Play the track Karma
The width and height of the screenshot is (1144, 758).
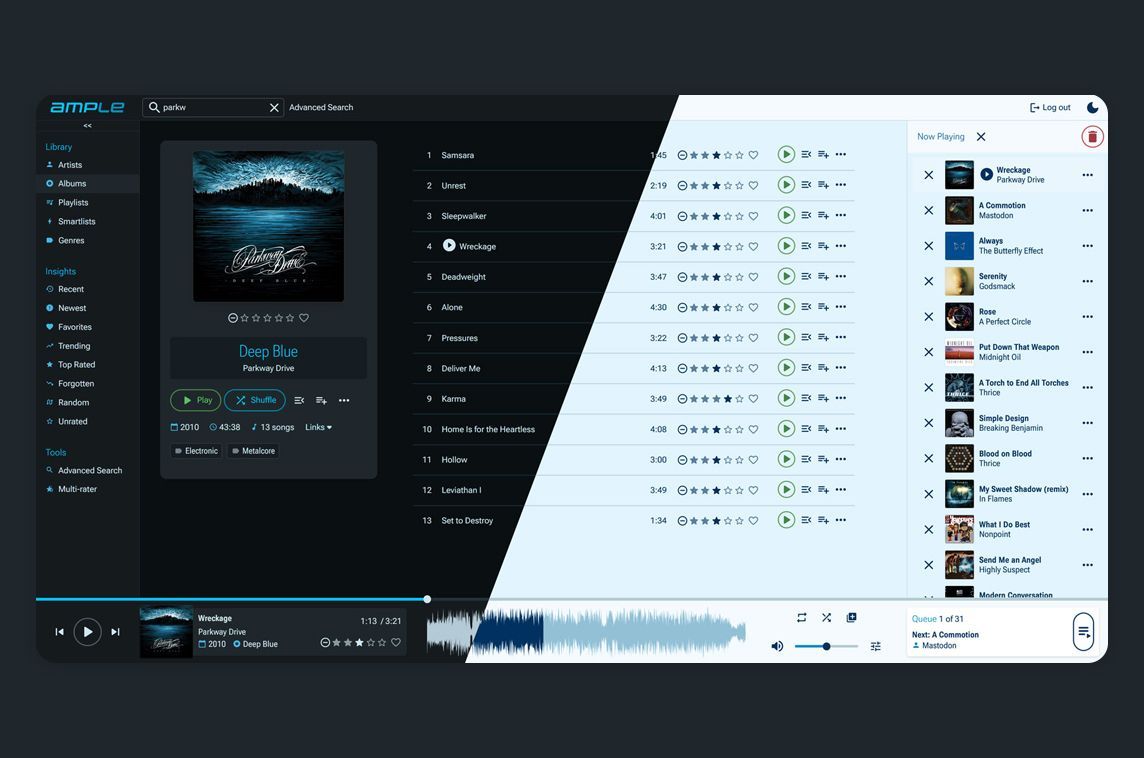(x=786, y=398)
